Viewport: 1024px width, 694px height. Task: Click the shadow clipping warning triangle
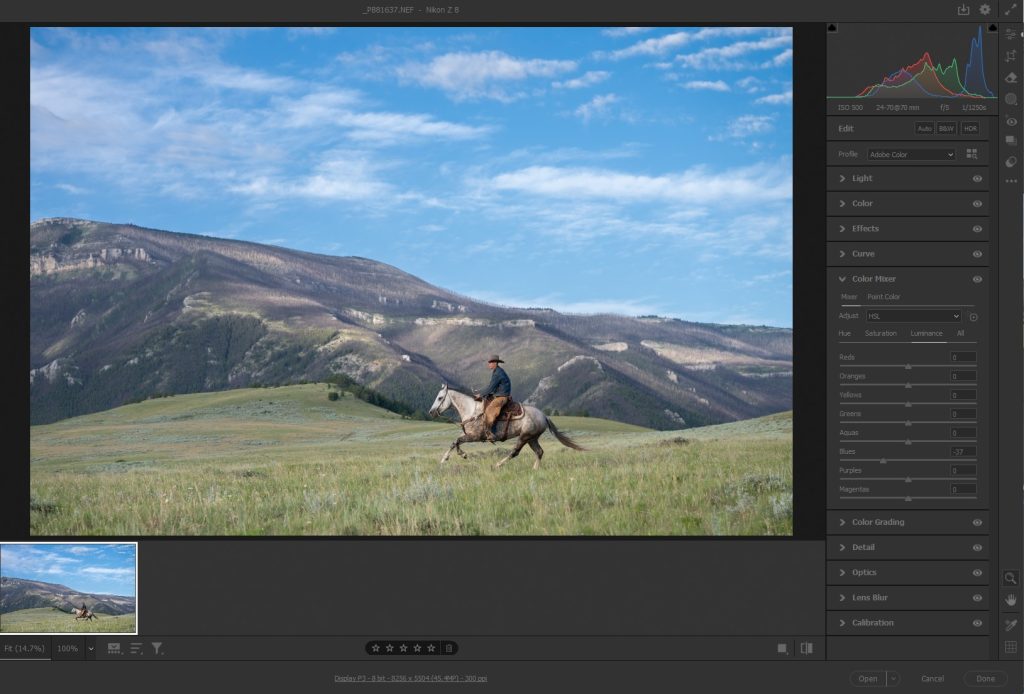pos(832,28)
